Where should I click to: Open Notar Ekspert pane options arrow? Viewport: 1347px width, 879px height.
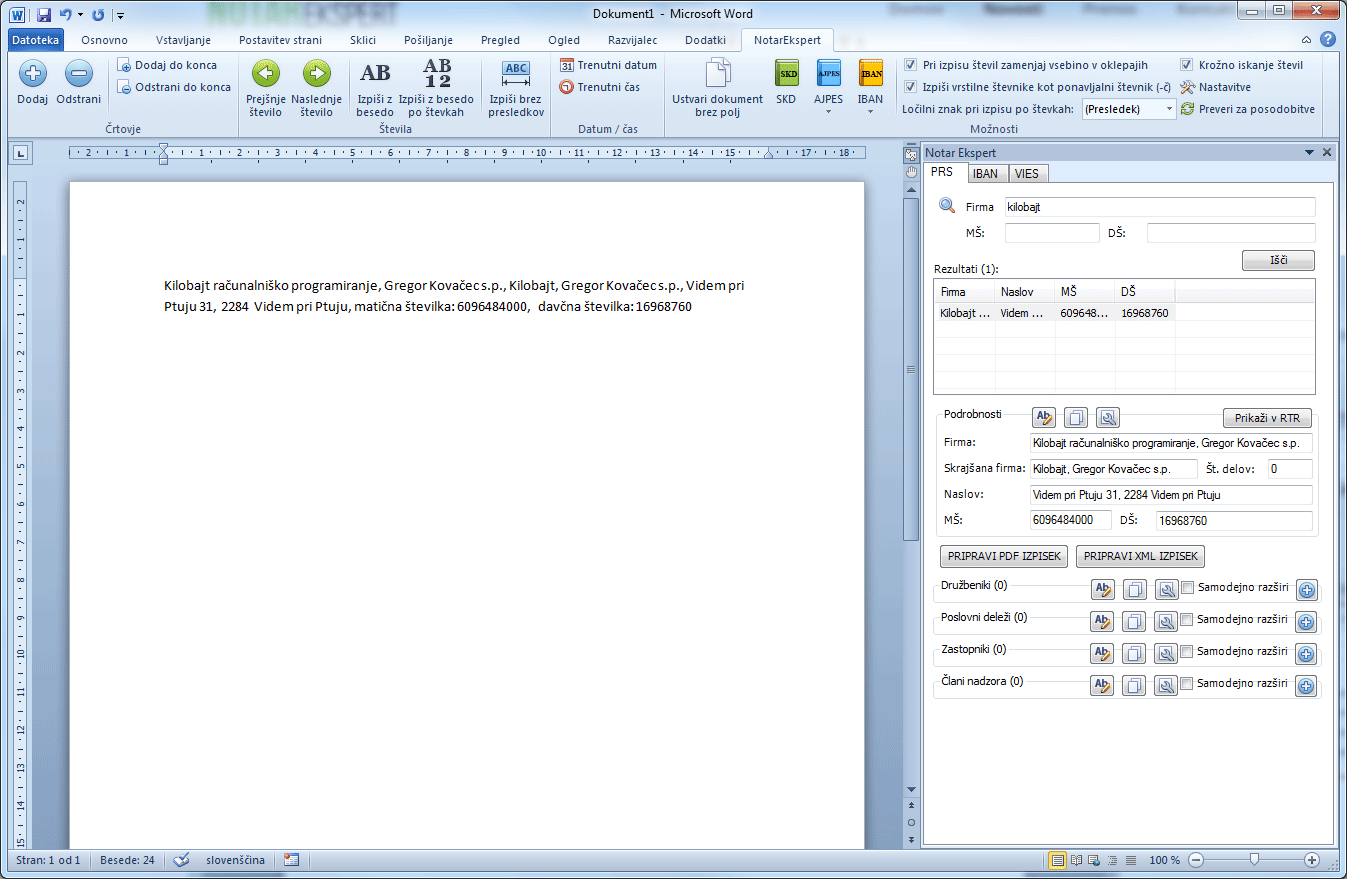coord(1309,153)
